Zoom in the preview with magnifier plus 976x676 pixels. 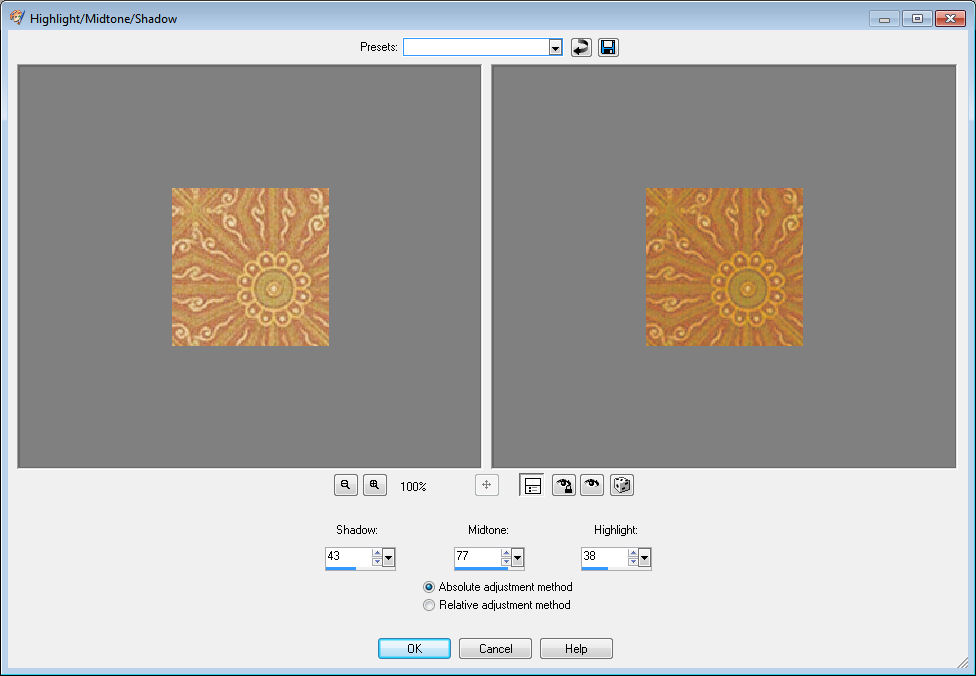coord(375,485)
